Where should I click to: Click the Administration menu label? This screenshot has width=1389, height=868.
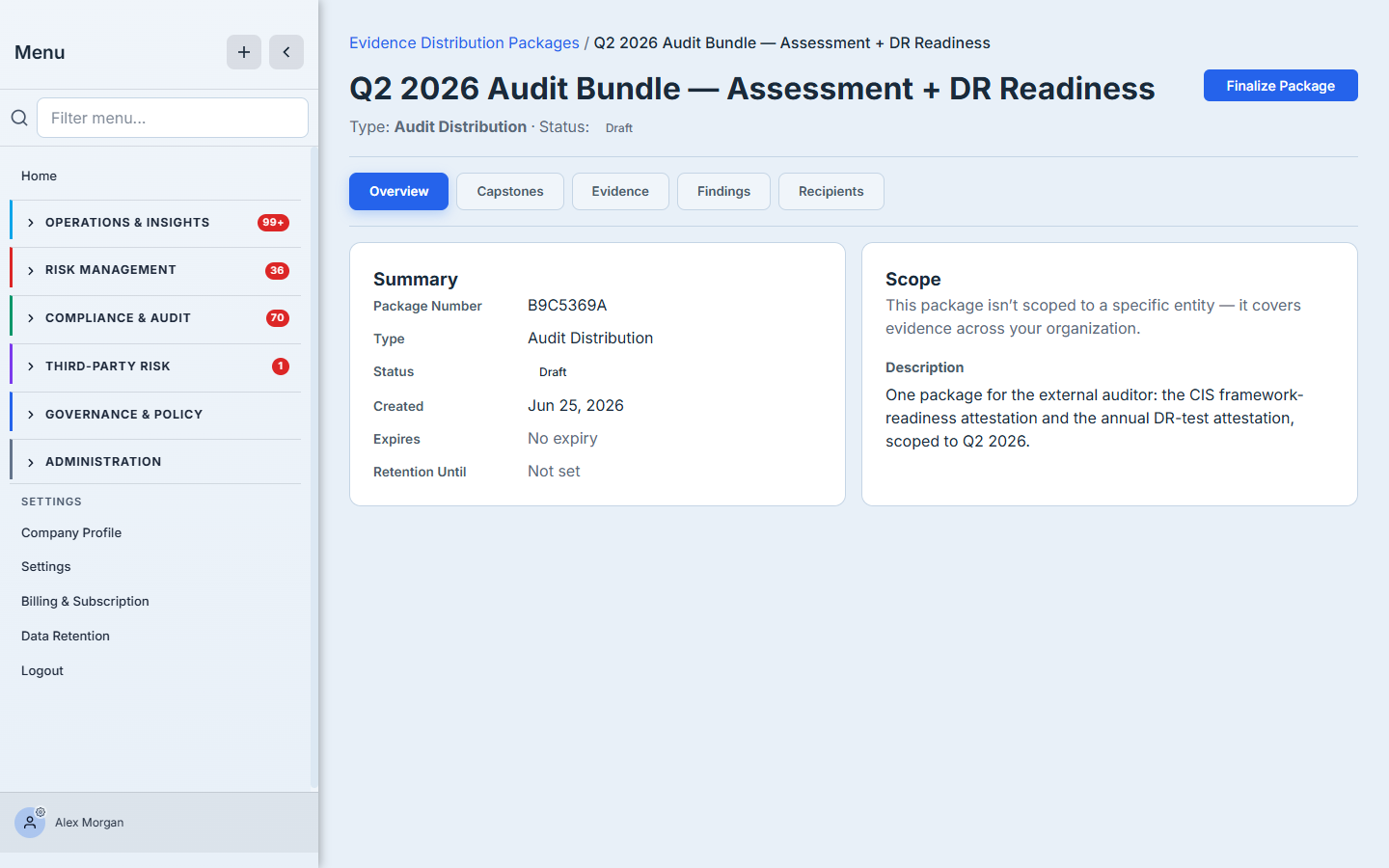click(103, 462)
